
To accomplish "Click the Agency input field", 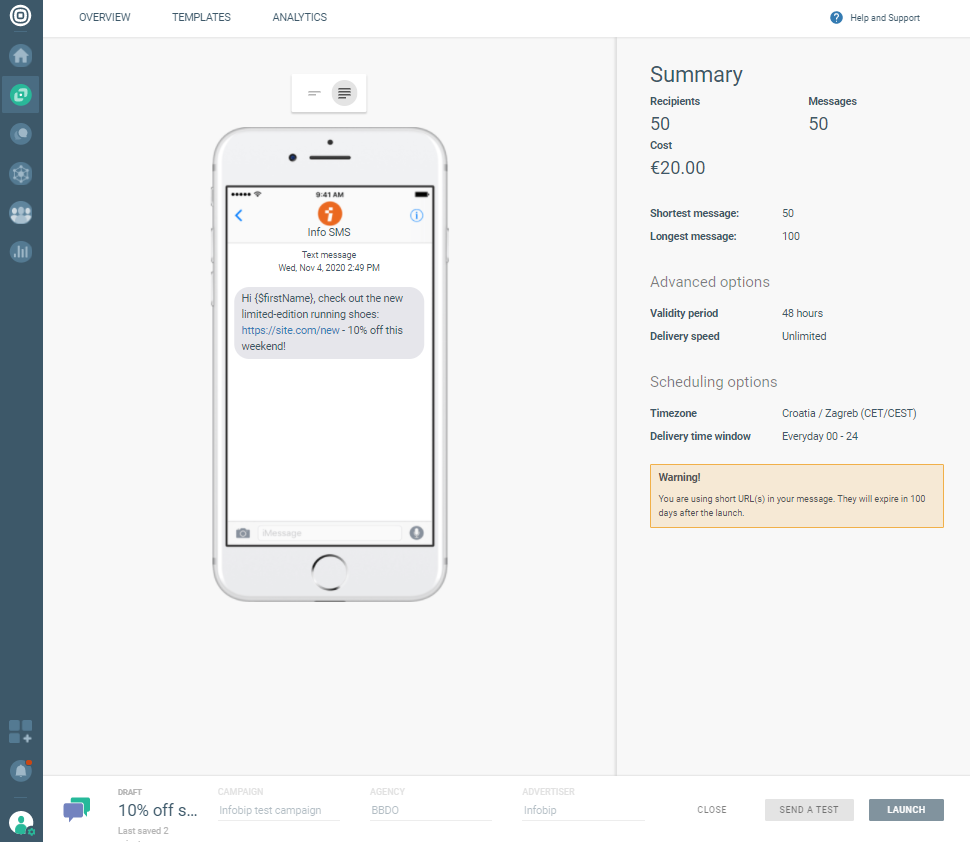I will (x=431, y=810).
